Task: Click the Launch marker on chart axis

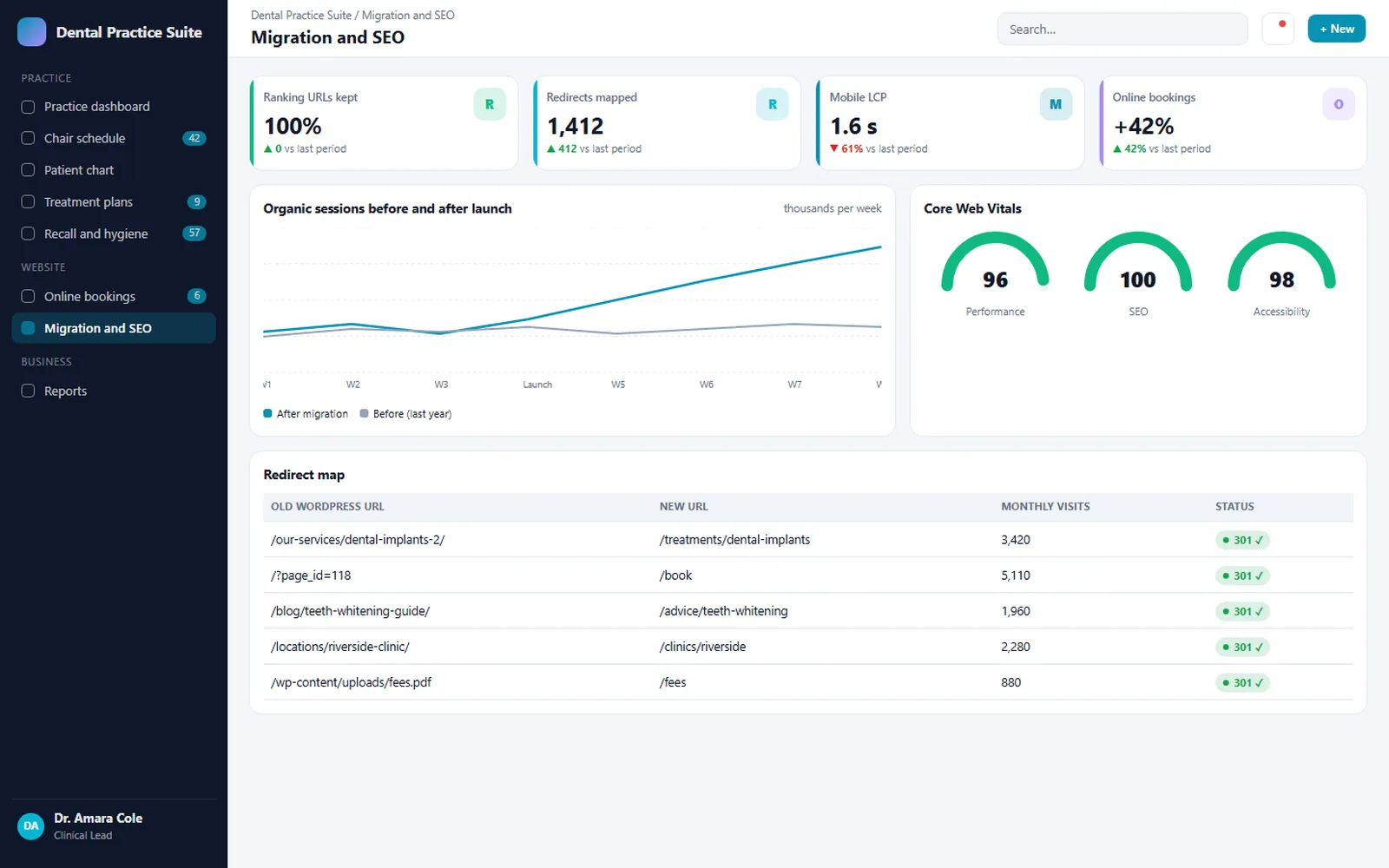Action: [537, 385]
